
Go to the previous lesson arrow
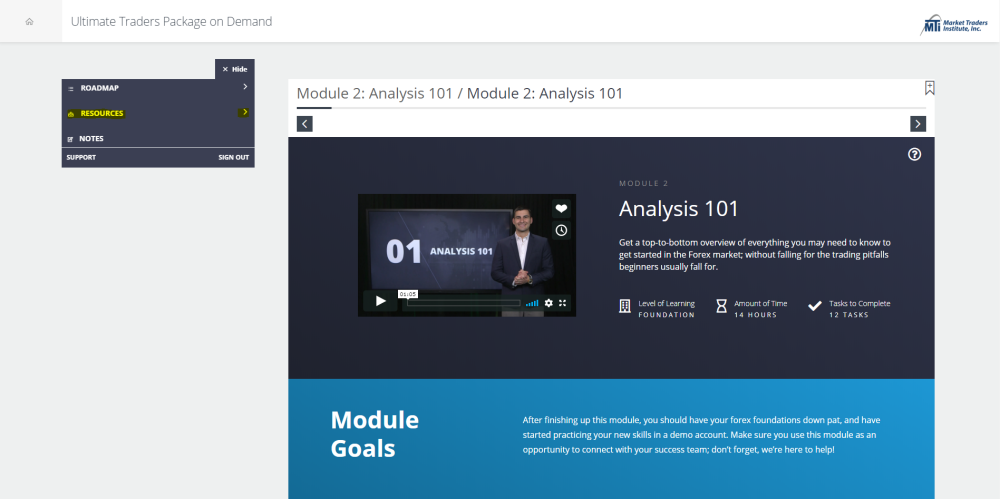coord(305,124)
